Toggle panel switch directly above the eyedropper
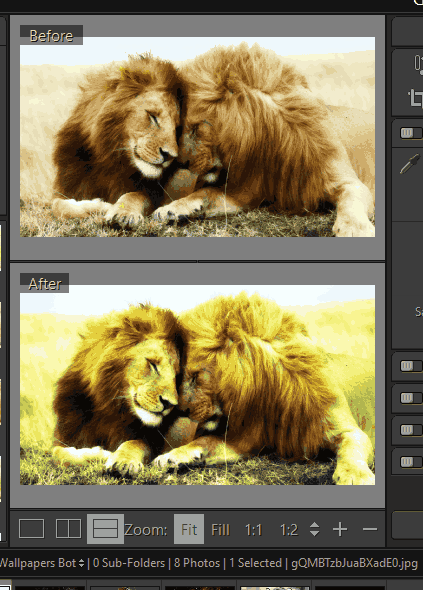The height and width of the screenshot is (590, 423). 411,133
